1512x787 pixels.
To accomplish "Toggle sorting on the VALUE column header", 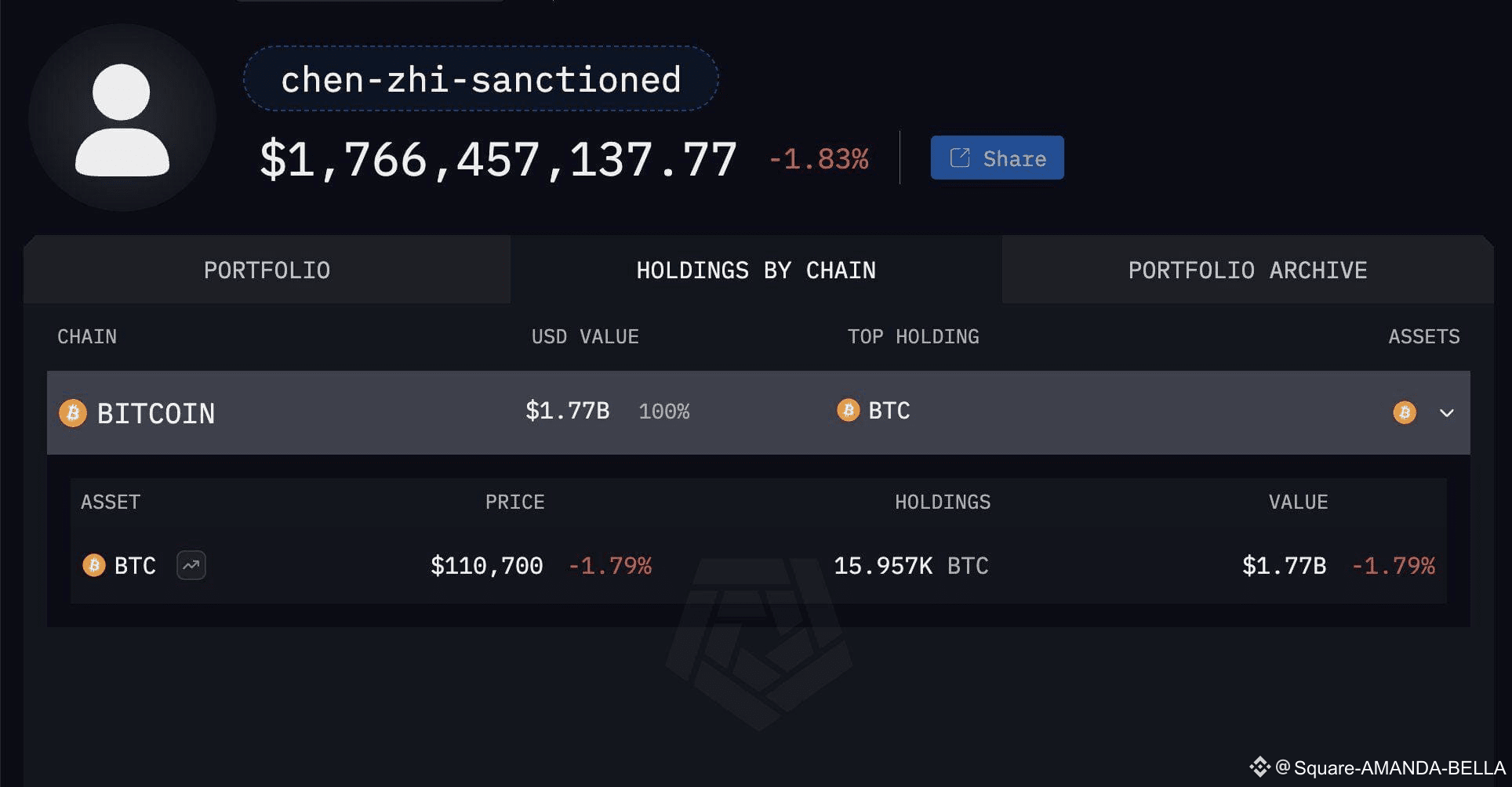I will pos(1299,502).
